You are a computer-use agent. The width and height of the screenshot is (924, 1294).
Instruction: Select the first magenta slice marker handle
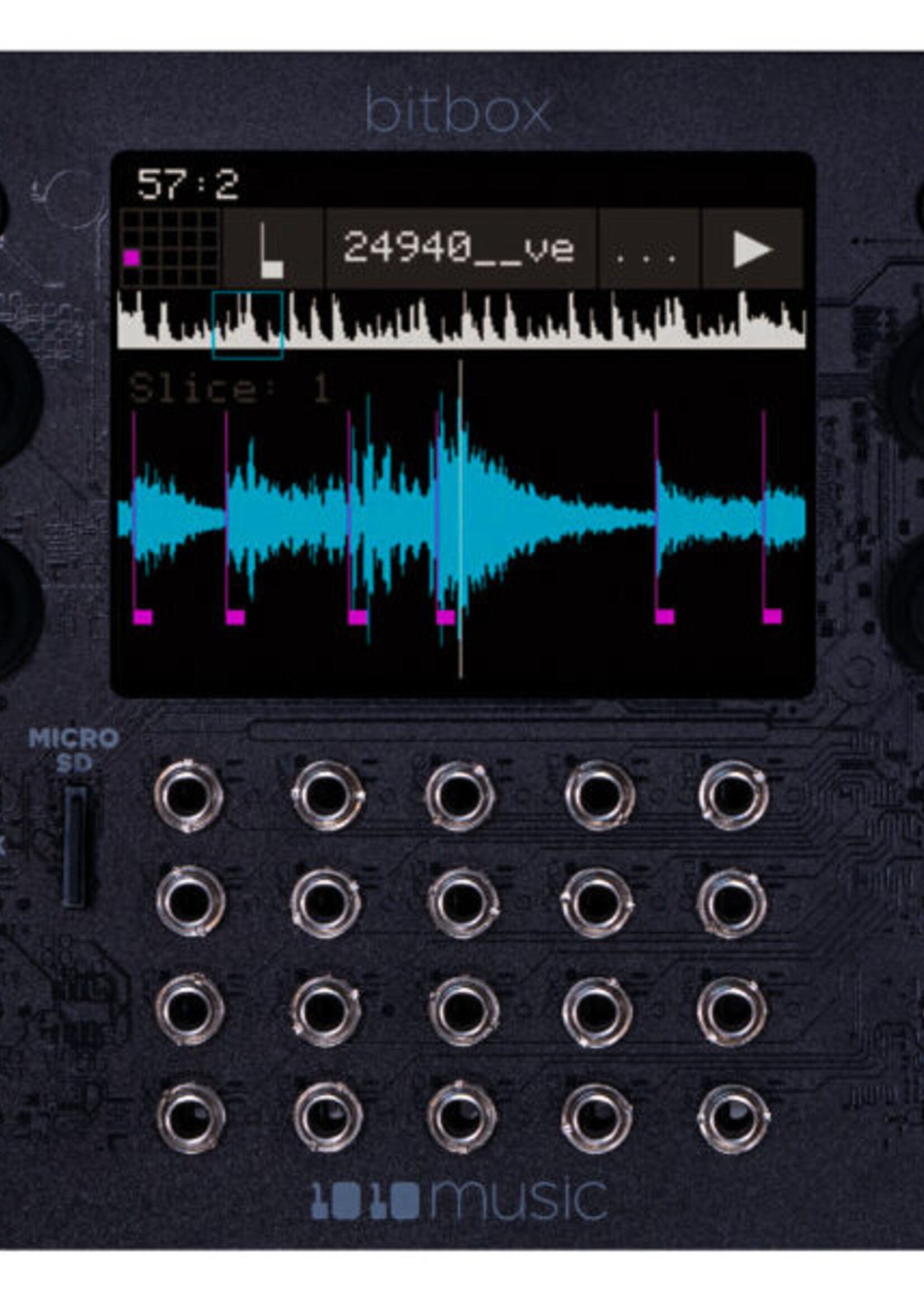click(x=142, y=617)
